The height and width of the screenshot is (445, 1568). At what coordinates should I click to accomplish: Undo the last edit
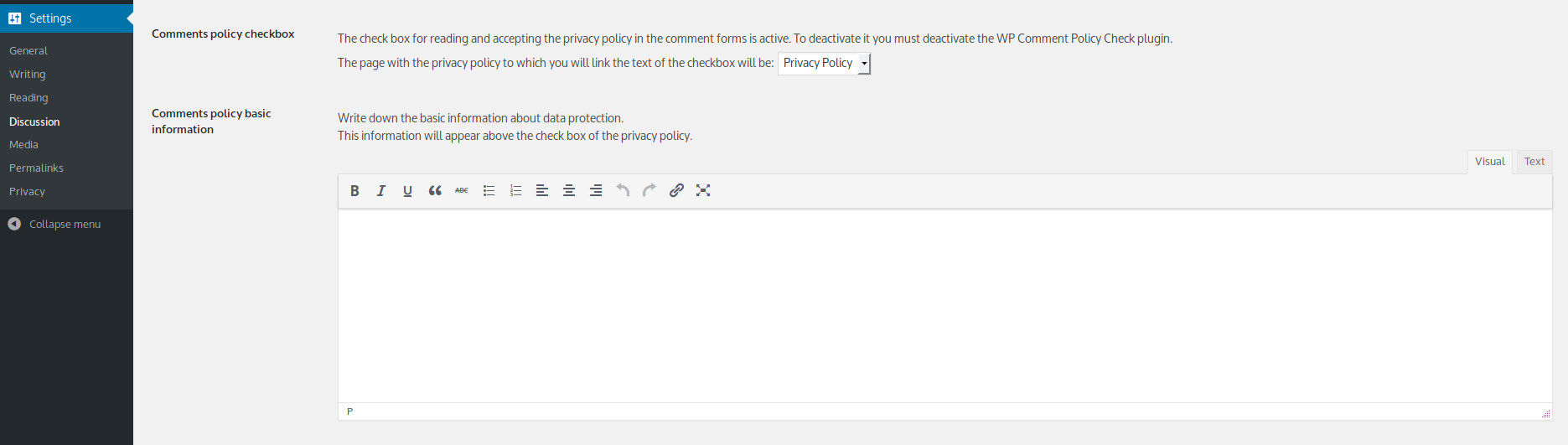[x=623, y=191]
